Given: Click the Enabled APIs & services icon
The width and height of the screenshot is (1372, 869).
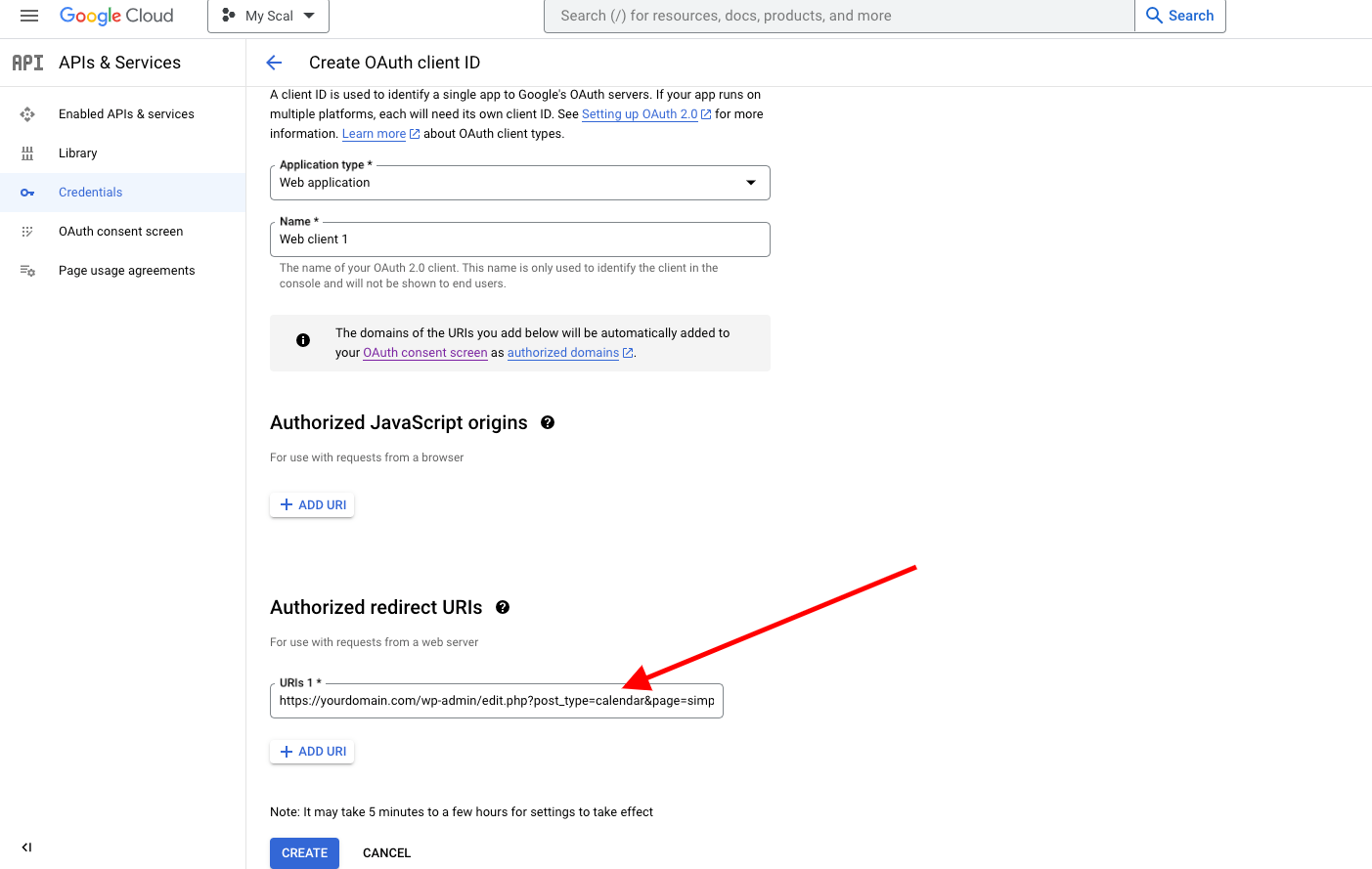Looking at the screenshot, I should (x=27, y=114).
